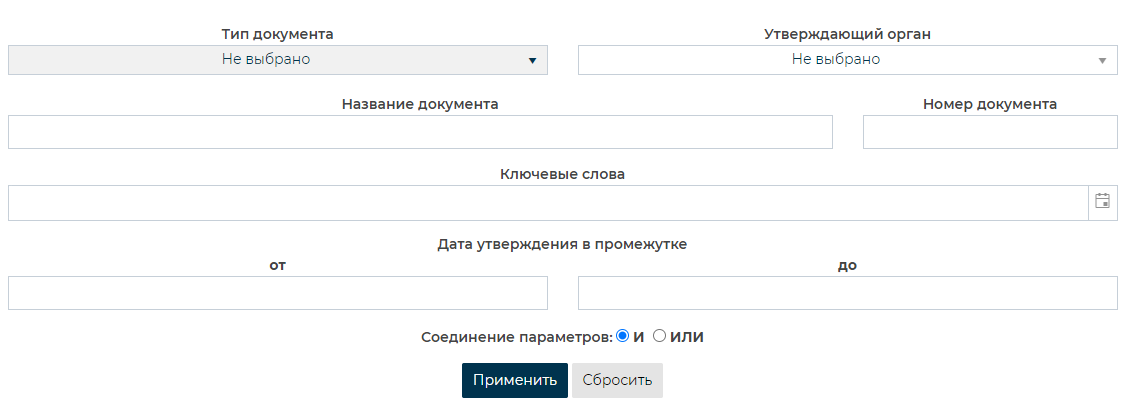Screen dimensions: 1128x411
Task: Select the И radio button
Action: tap(622, 337)
